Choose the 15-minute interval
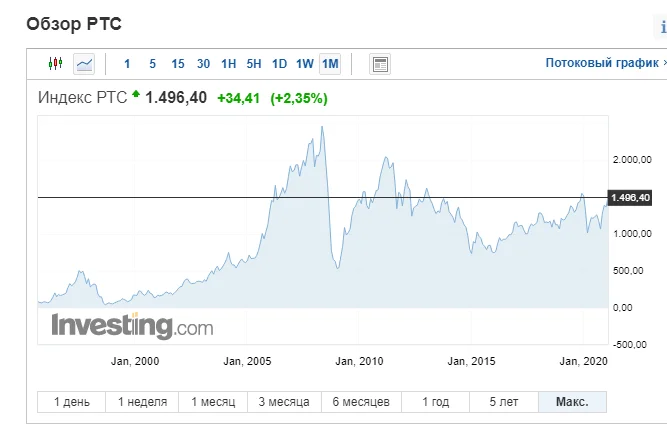Image resolution: width=667 pixels, height=424 pixels. 178,64
